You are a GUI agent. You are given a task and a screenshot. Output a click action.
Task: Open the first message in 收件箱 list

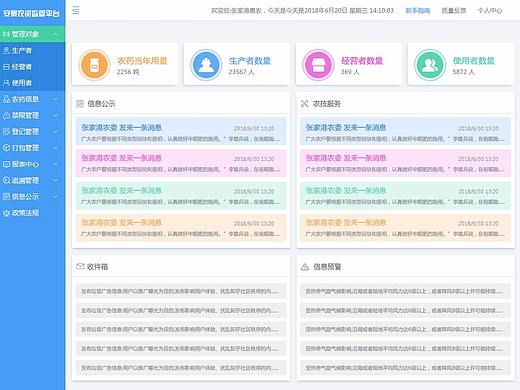pyautogui.click(x=181, y=291)
